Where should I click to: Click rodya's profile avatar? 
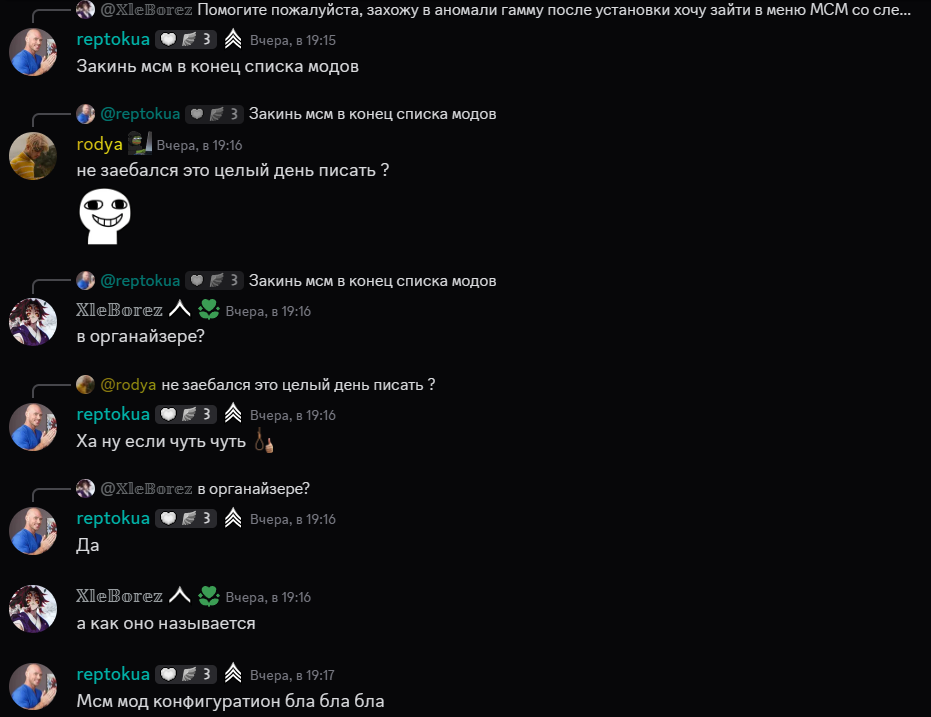[33, 156]
